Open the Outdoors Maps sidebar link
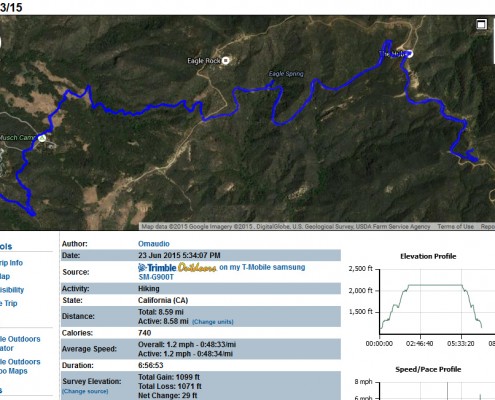This screenshot has height=400, width=495. [20, 366]
